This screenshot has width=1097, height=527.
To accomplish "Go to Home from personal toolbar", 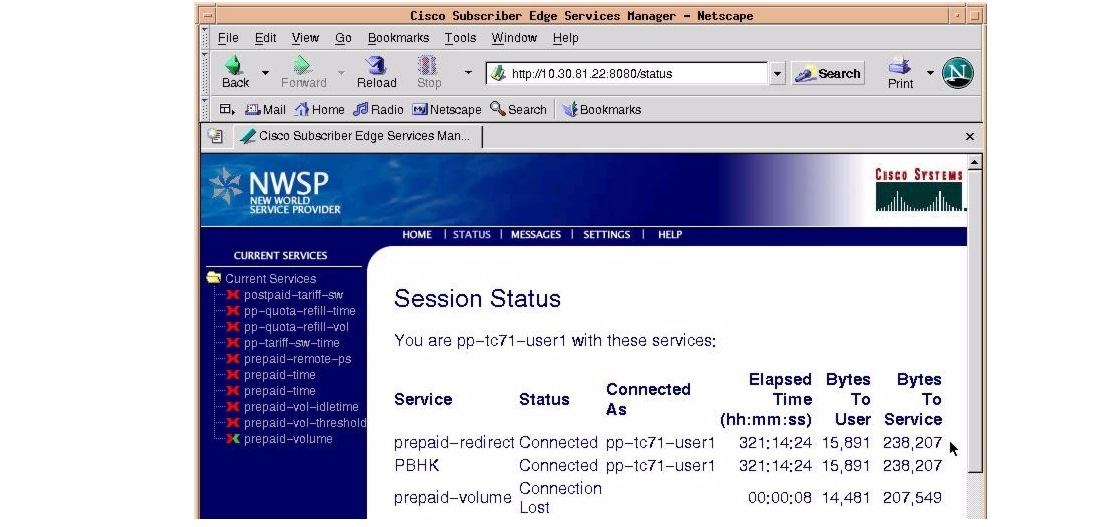I will [319, 109].
